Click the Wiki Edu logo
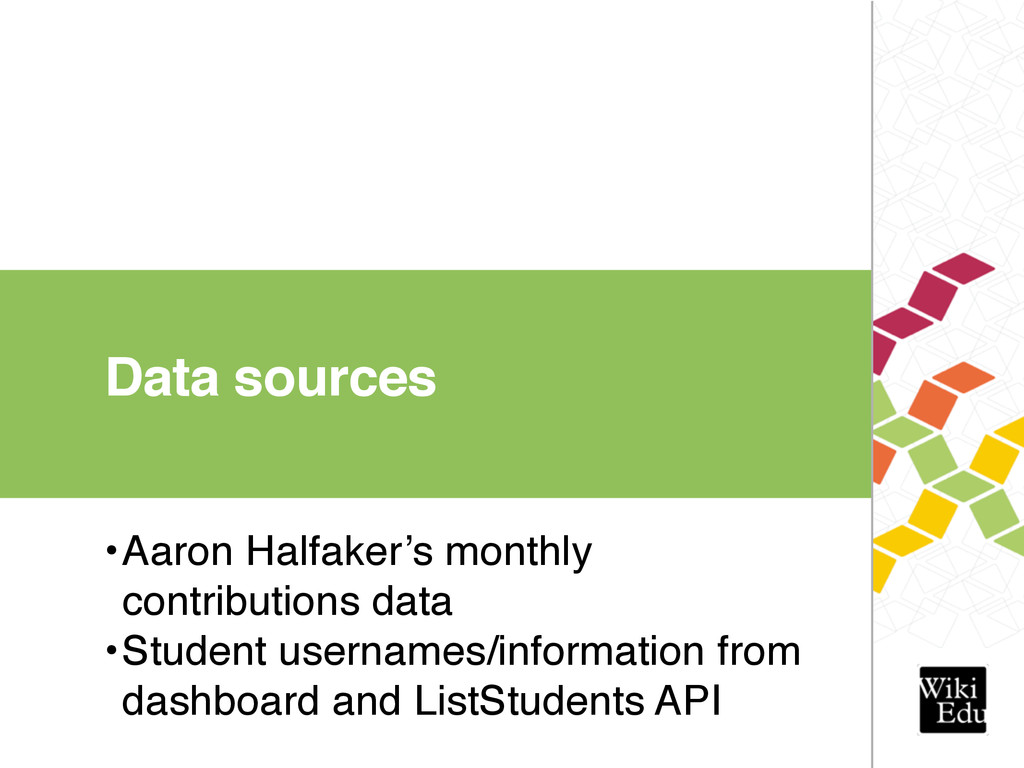1024x768 pixels. (953, 699)
